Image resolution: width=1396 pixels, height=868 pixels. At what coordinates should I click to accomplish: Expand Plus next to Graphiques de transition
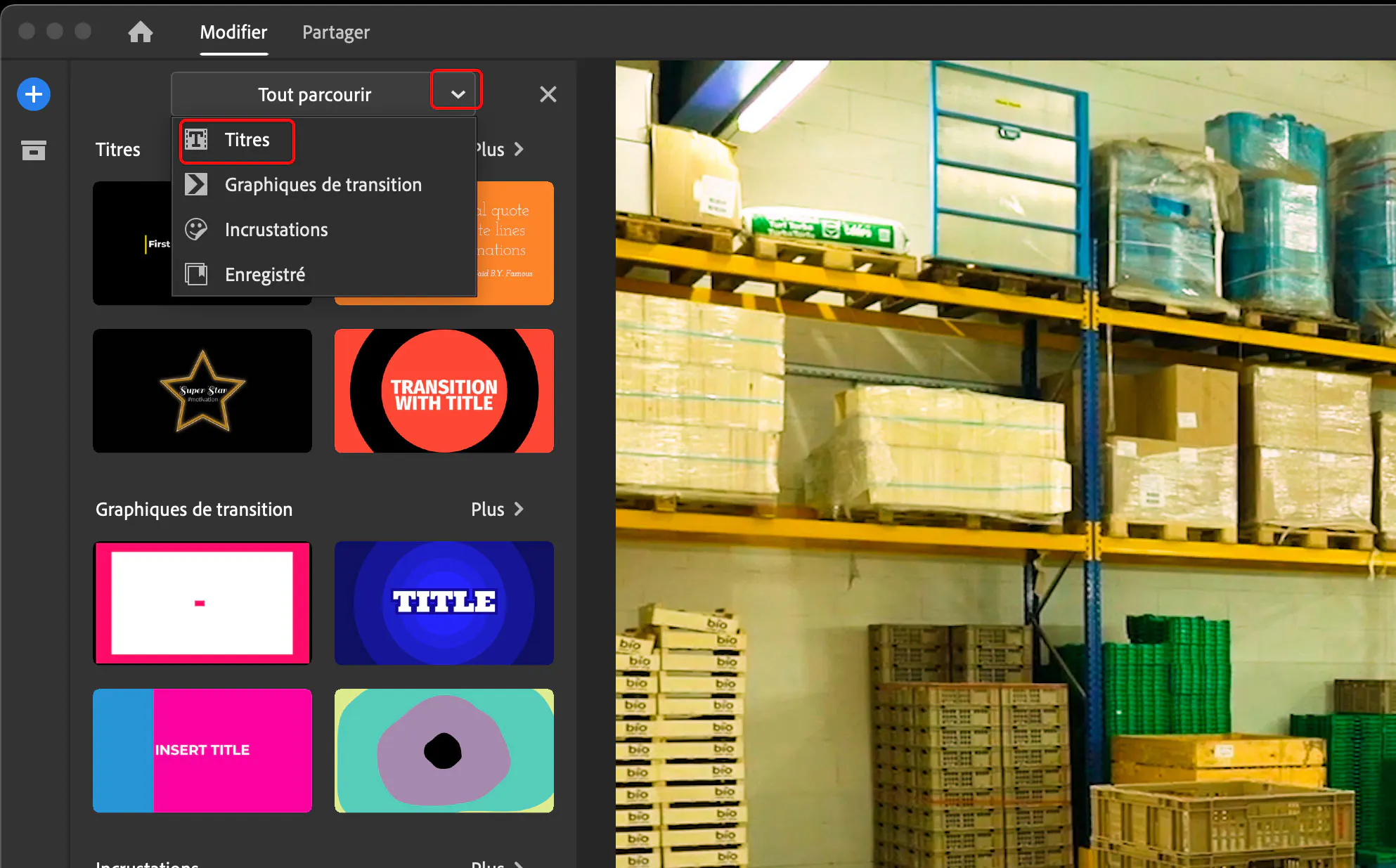(498, 509)
